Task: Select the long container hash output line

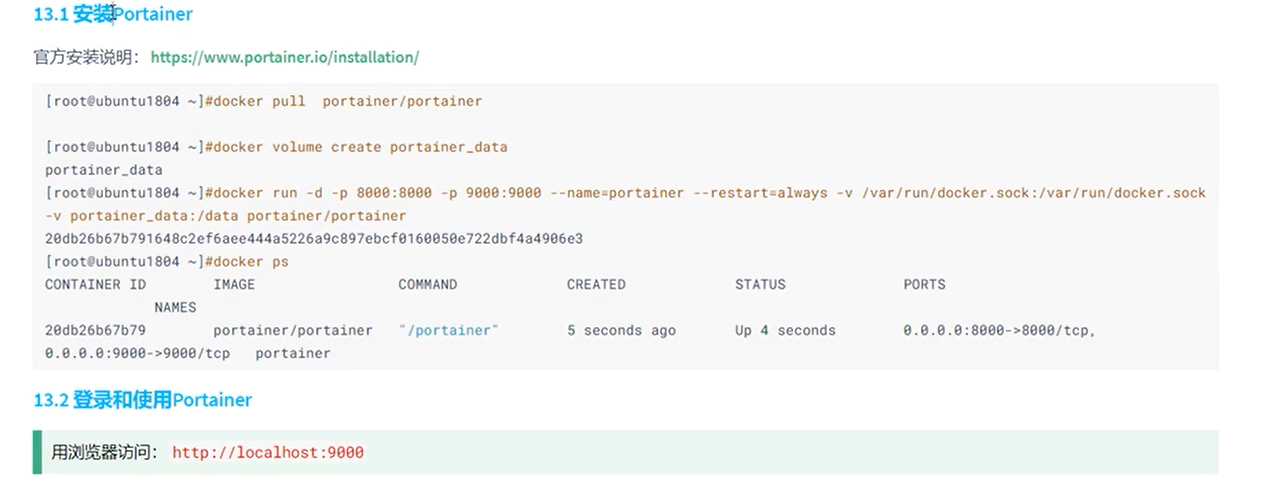Action: (314, 238)
